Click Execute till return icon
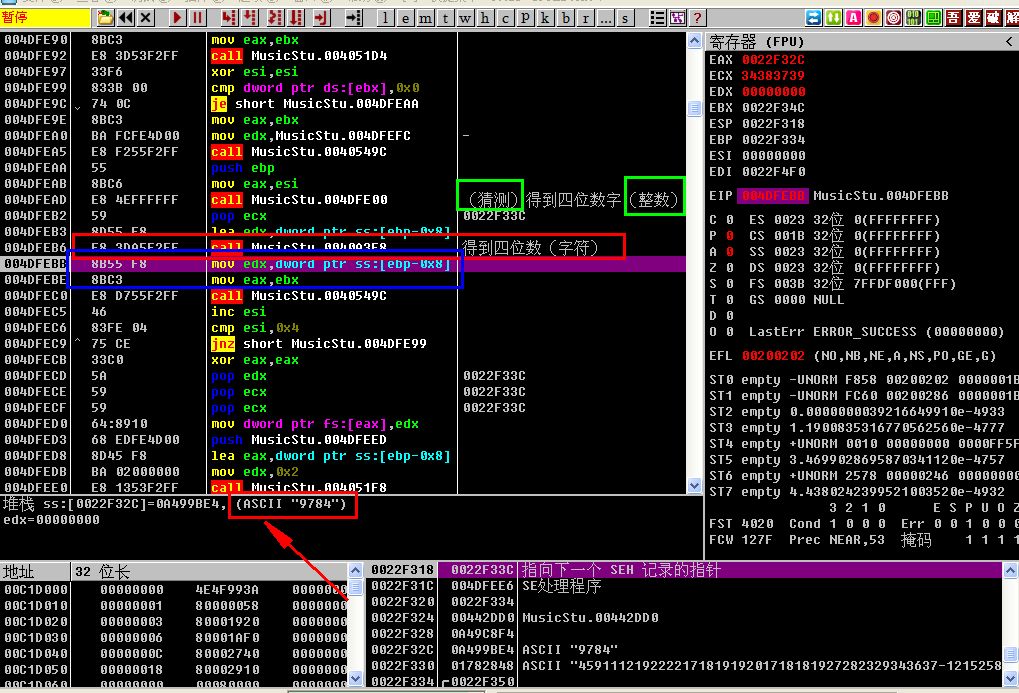1019x693 pixels. (x=321, y=18)
